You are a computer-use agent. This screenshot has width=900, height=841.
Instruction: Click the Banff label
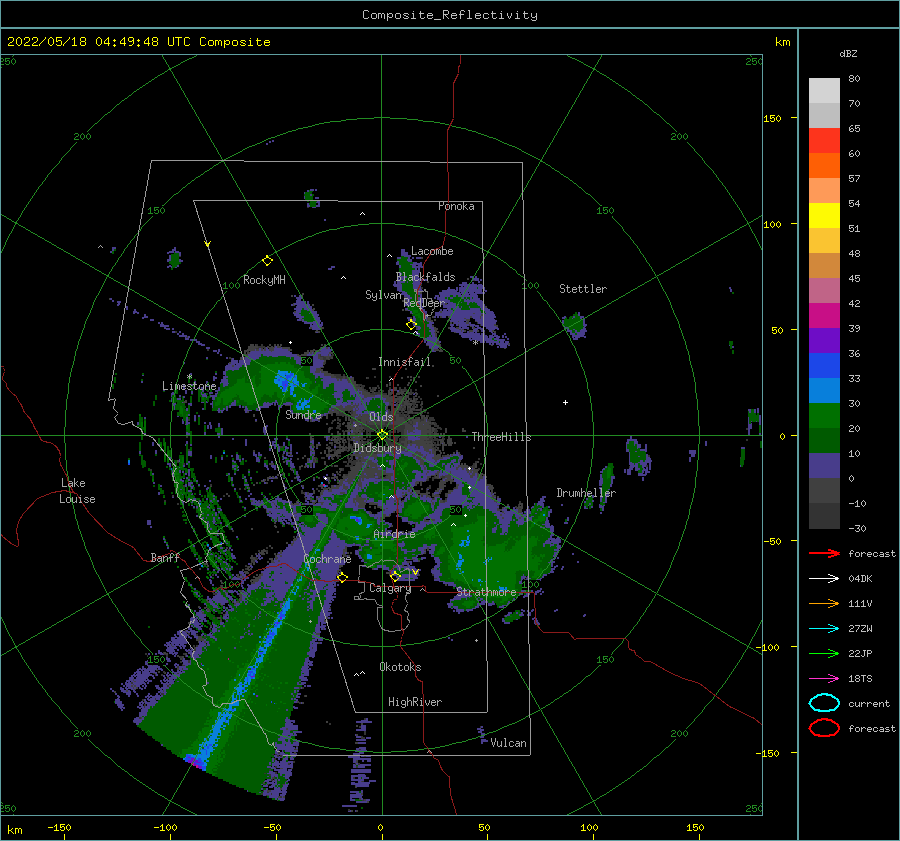pyautogui.click(x=165, y=558)
